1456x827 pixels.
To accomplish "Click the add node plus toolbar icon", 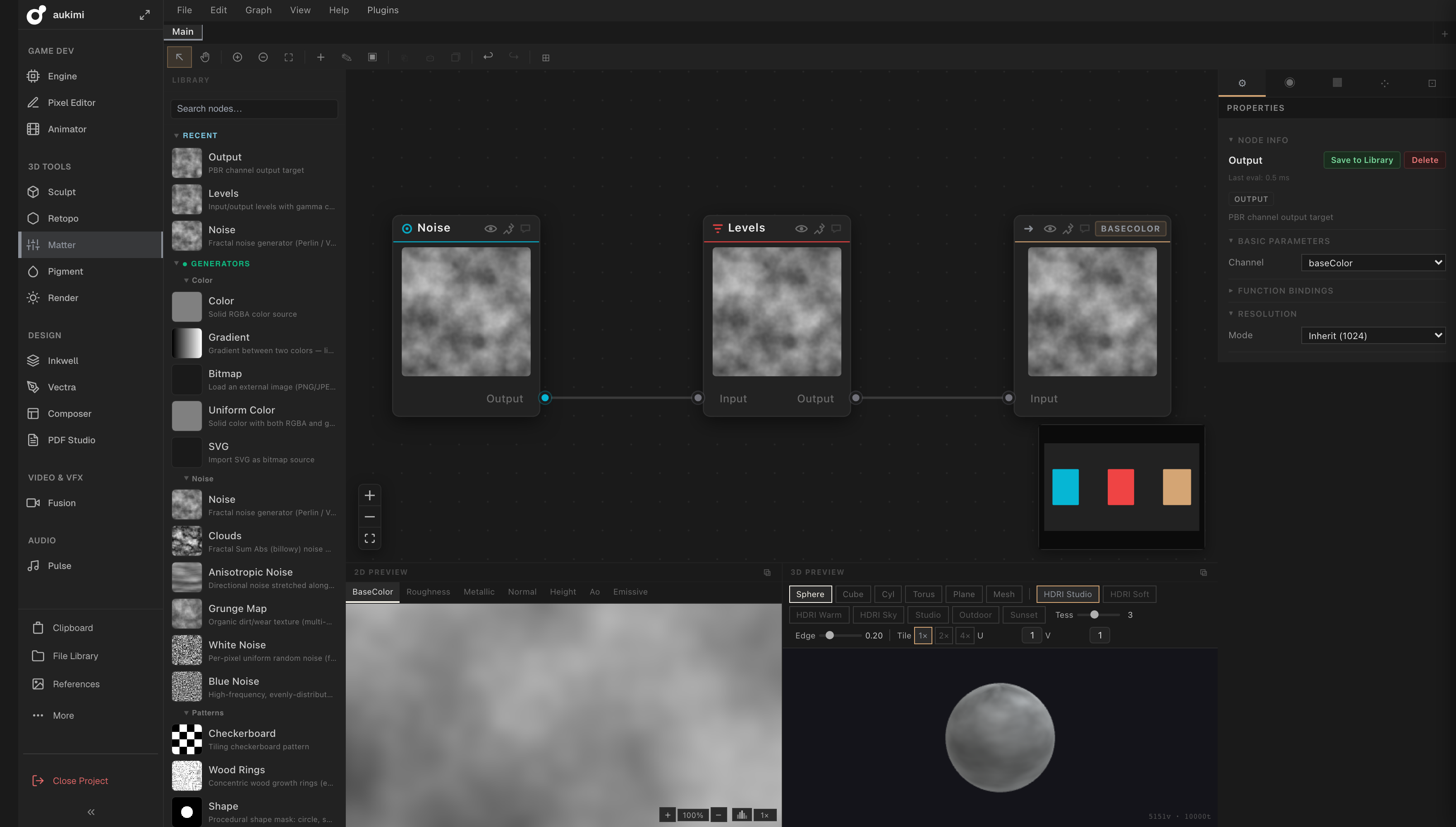I will (321, 57).
